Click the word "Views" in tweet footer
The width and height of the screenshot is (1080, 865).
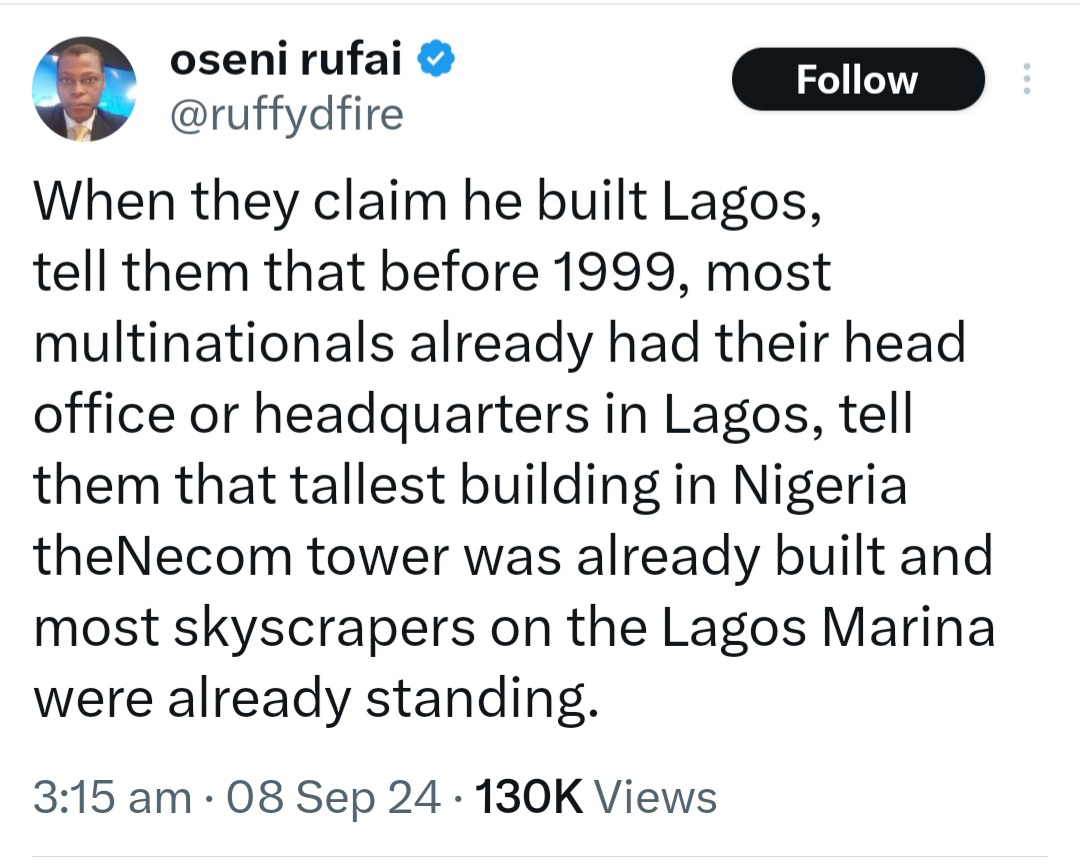(662, 797)
